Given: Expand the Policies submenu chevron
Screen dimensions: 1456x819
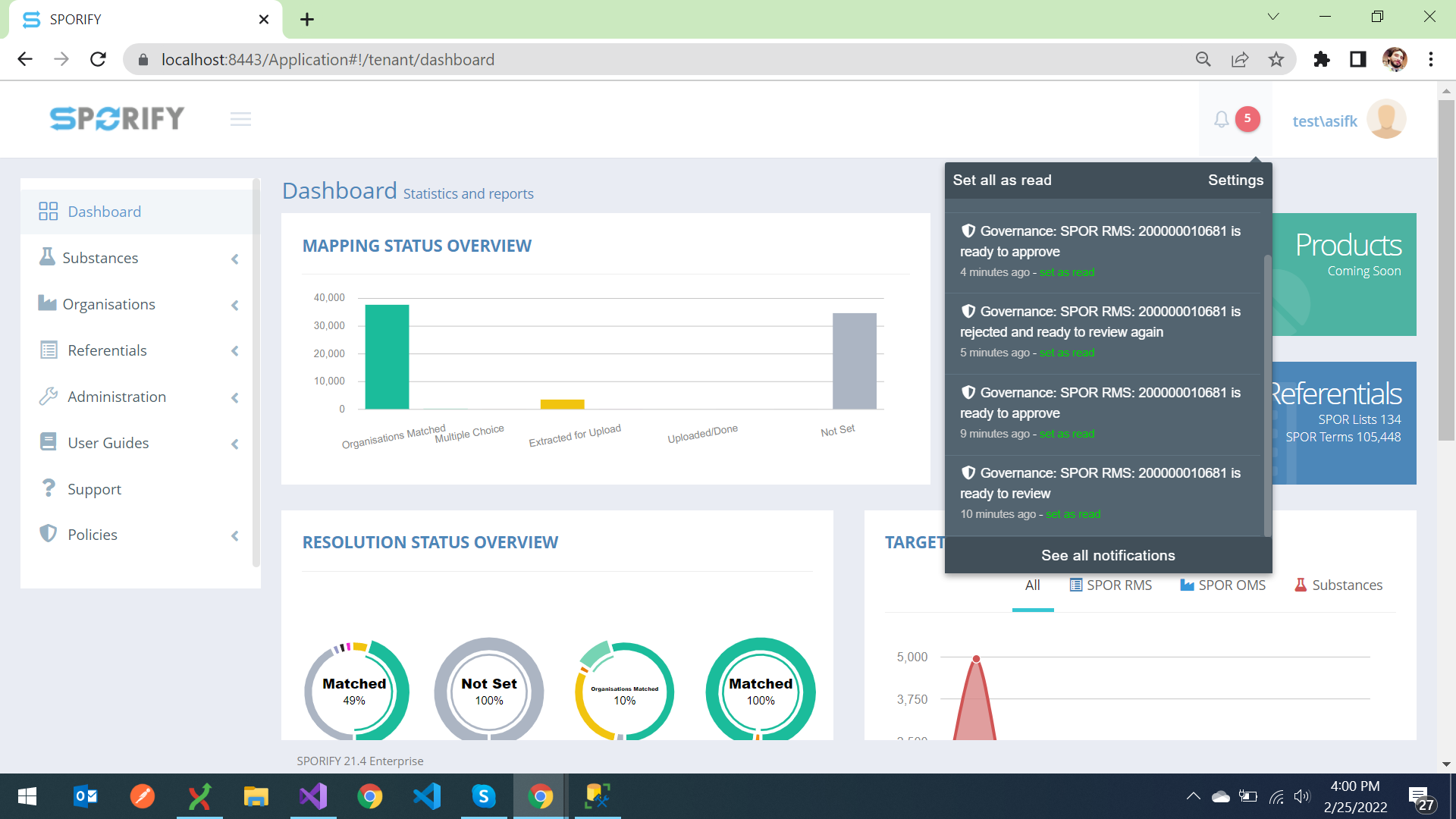Looking at the screenshot, I should pos(234,535).
